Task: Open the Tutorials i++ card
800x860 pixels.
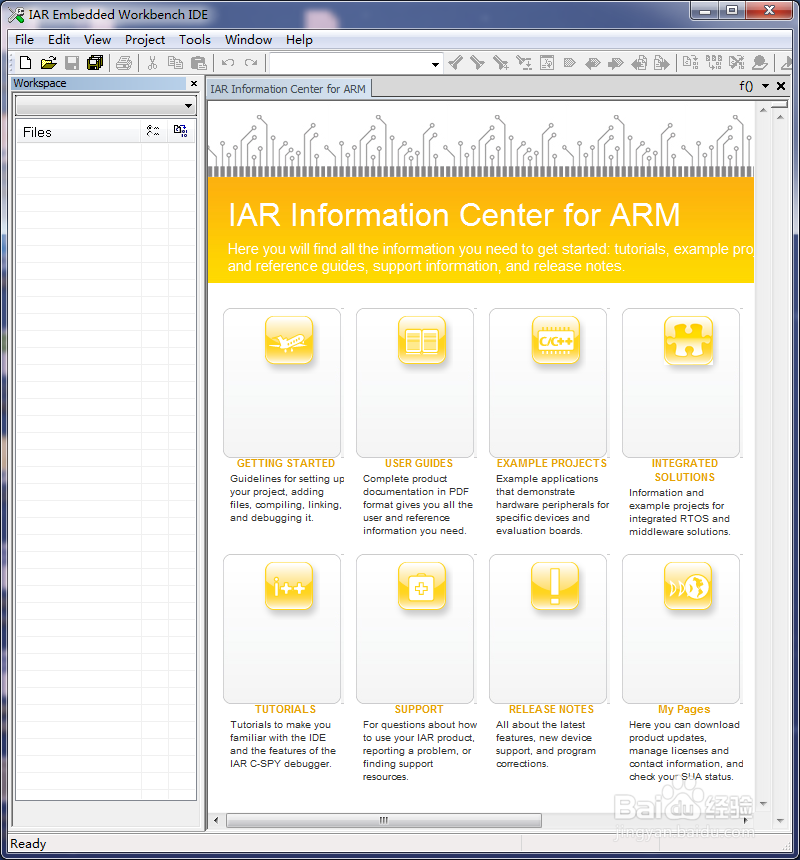Action: [283, 629]
